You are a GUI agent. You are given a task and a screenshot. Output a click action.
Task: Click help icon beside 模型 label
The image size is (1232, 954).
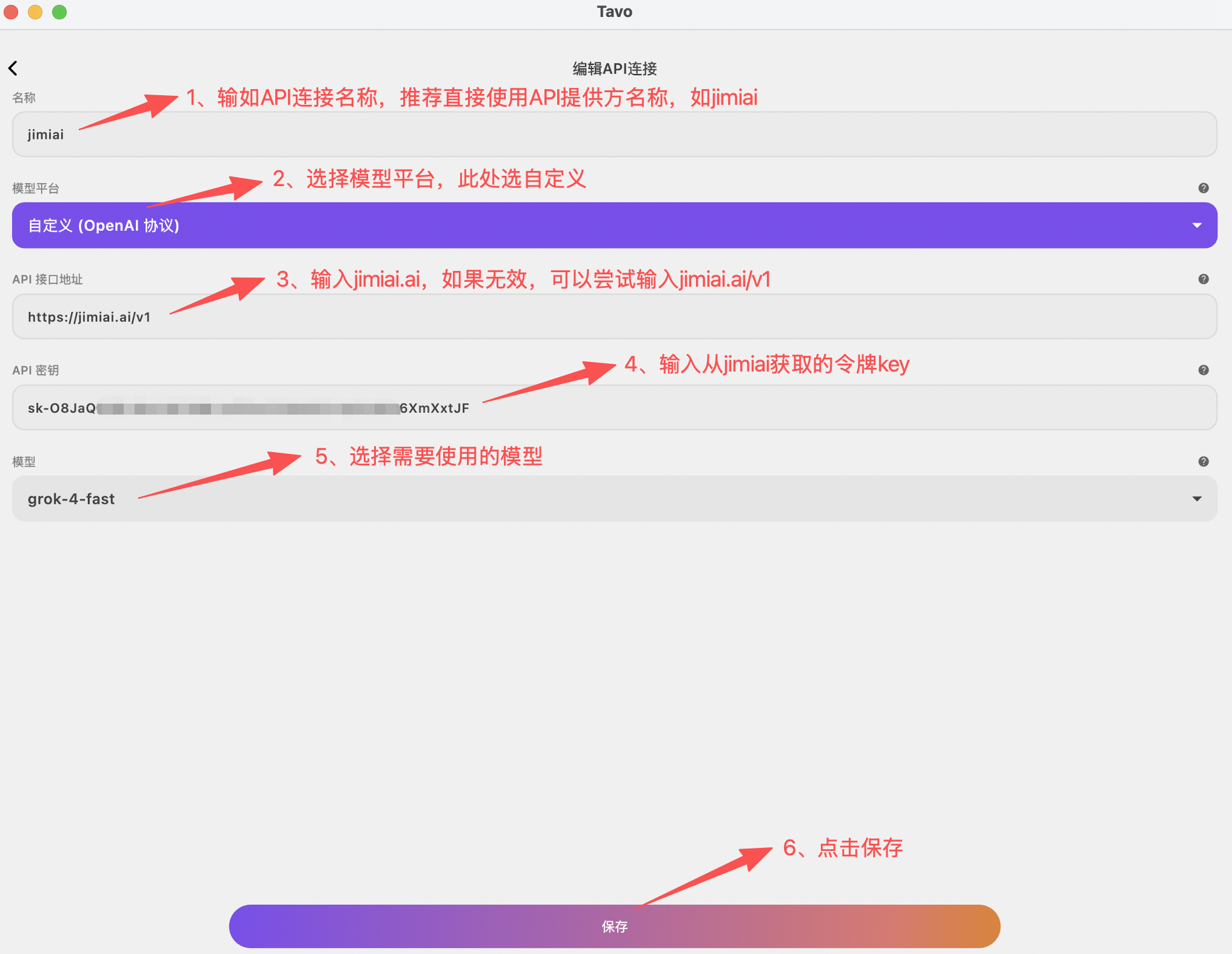click(x=1204, y=461)
